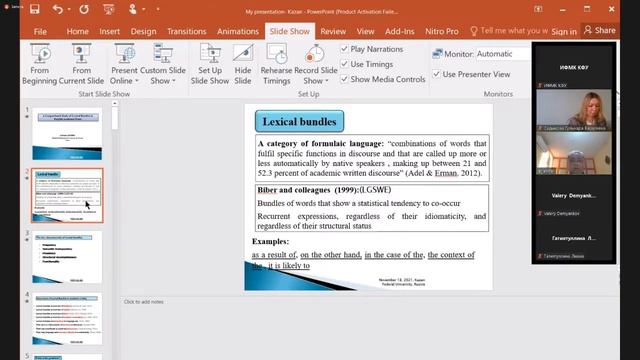Click Start From Beginning quick access icon

pyautogui.click(x=109, y=9)
